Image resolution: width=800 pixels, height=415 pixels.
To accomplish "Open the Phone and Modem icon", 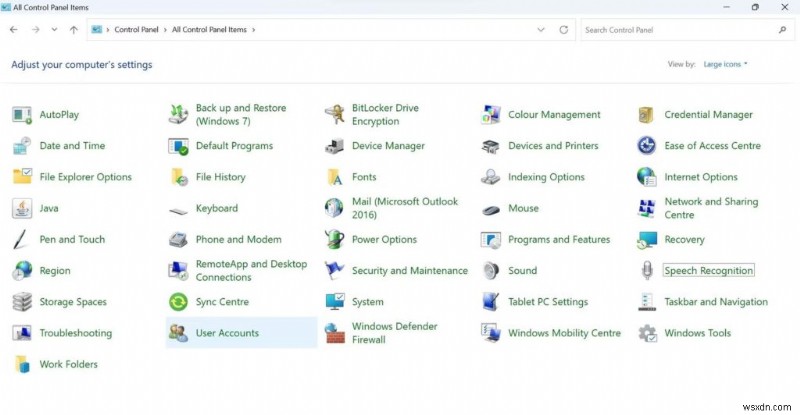I will coord(178,239).
